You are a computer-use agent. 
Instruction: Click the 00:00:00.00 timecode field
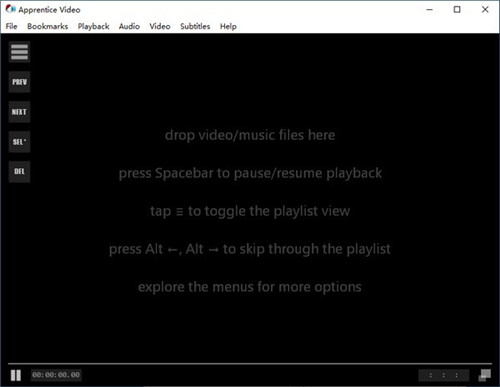(x=56, y=375)
